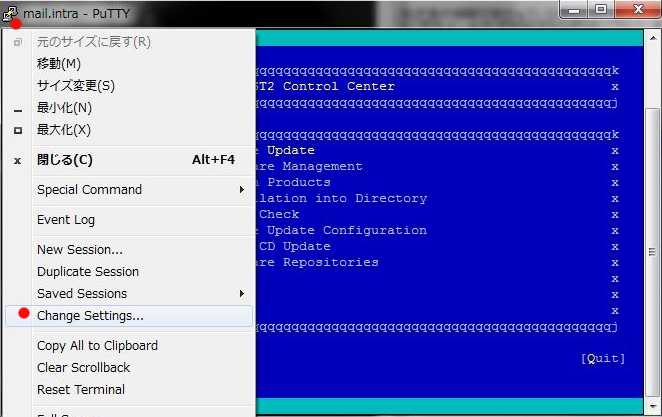Select 閉じる(C) Alt+F4 menu entry

tap(129, 160)
